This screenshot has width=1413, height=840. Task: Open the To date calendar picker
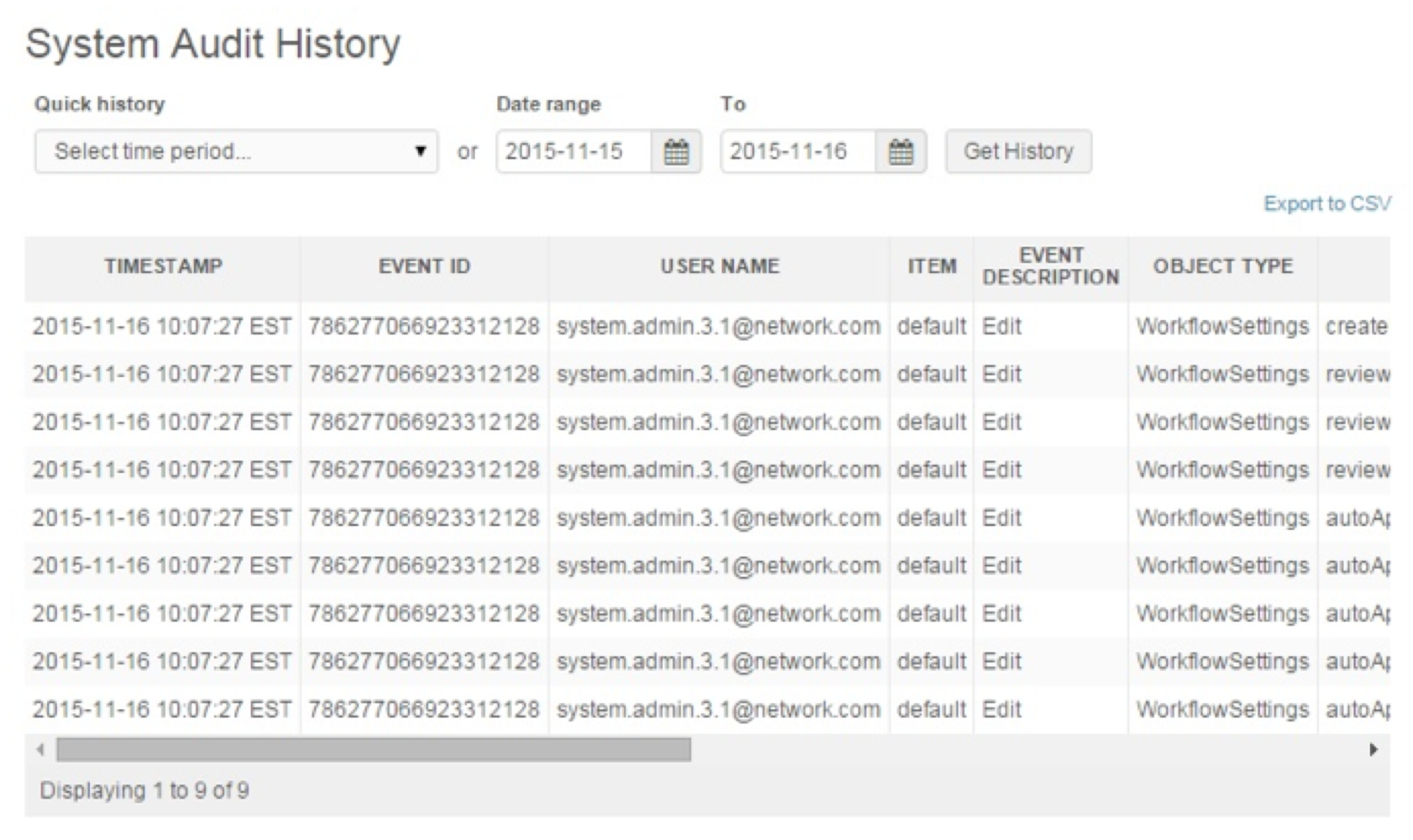click(900, 152)
